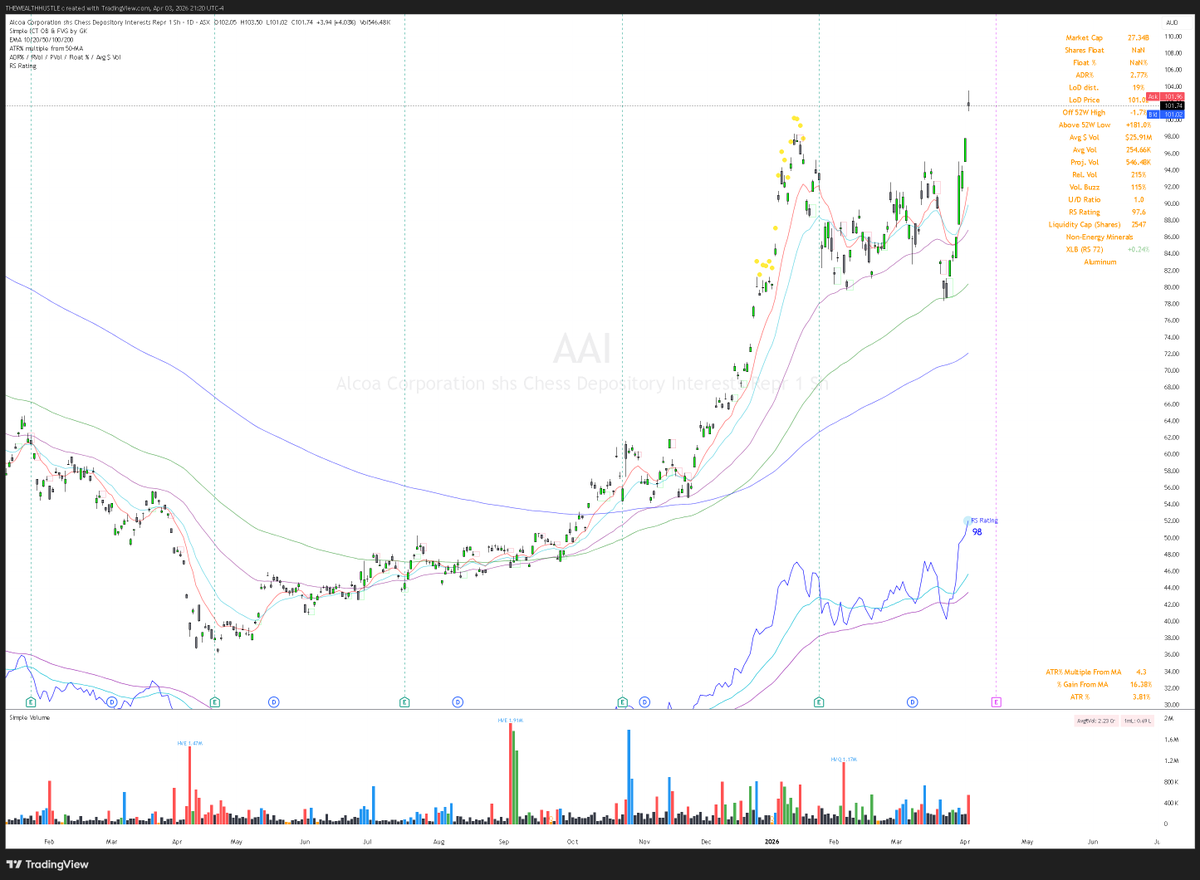Click the Jul label on time axis
Image resolution: width=1200 pixels, height=880 pixels.
tap(369, 843)
